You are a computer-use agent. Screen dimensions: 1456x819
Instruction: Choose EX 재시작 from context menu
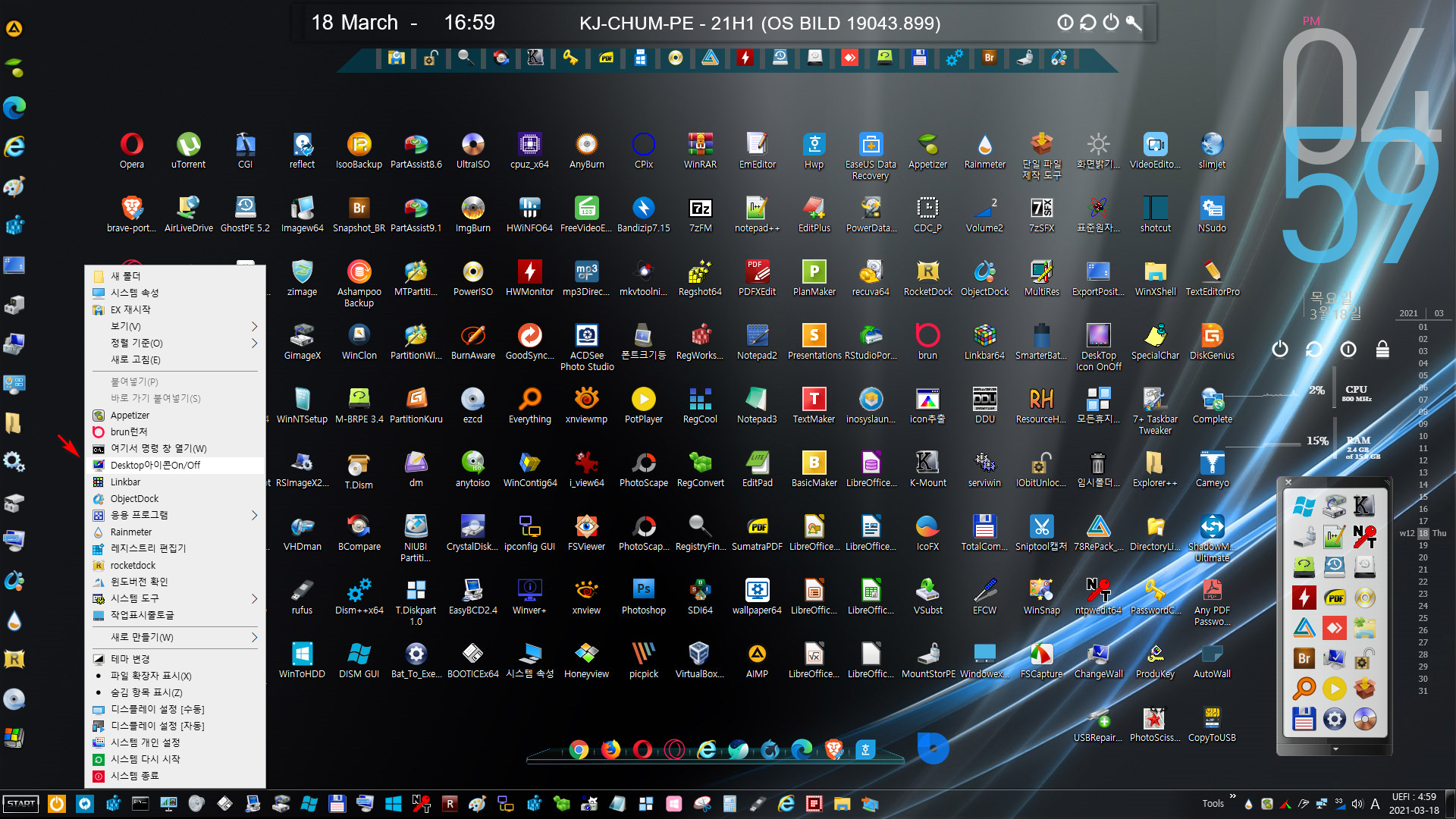[175, 309]
